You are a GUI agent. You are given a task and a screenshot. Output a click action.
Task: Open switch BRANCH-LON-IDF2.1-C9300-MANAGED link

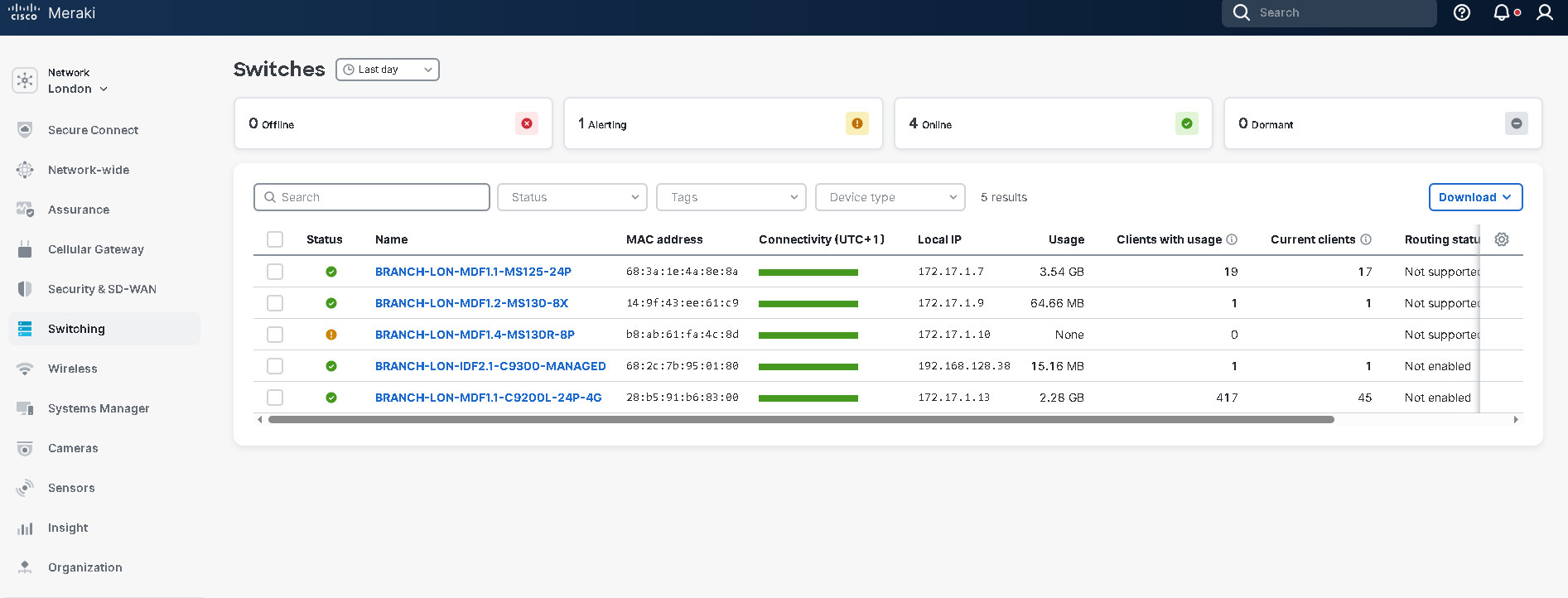[x=490, y=366]
